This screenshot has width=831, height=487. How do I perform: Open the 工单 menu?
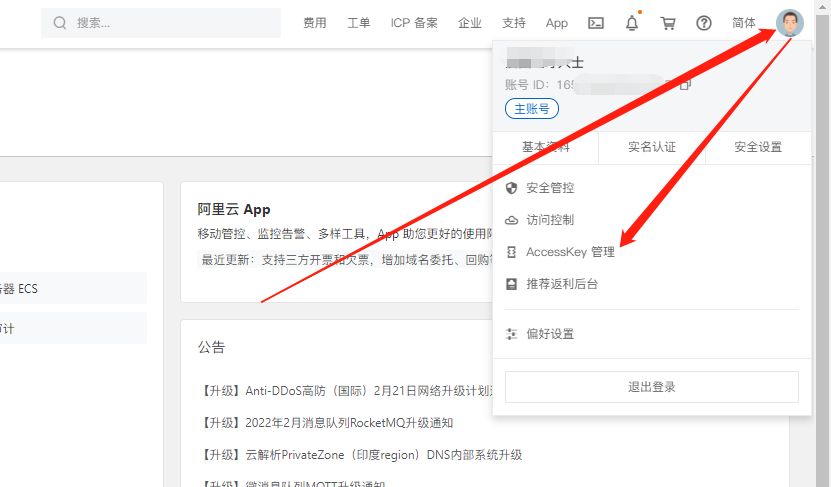[359, 23]
